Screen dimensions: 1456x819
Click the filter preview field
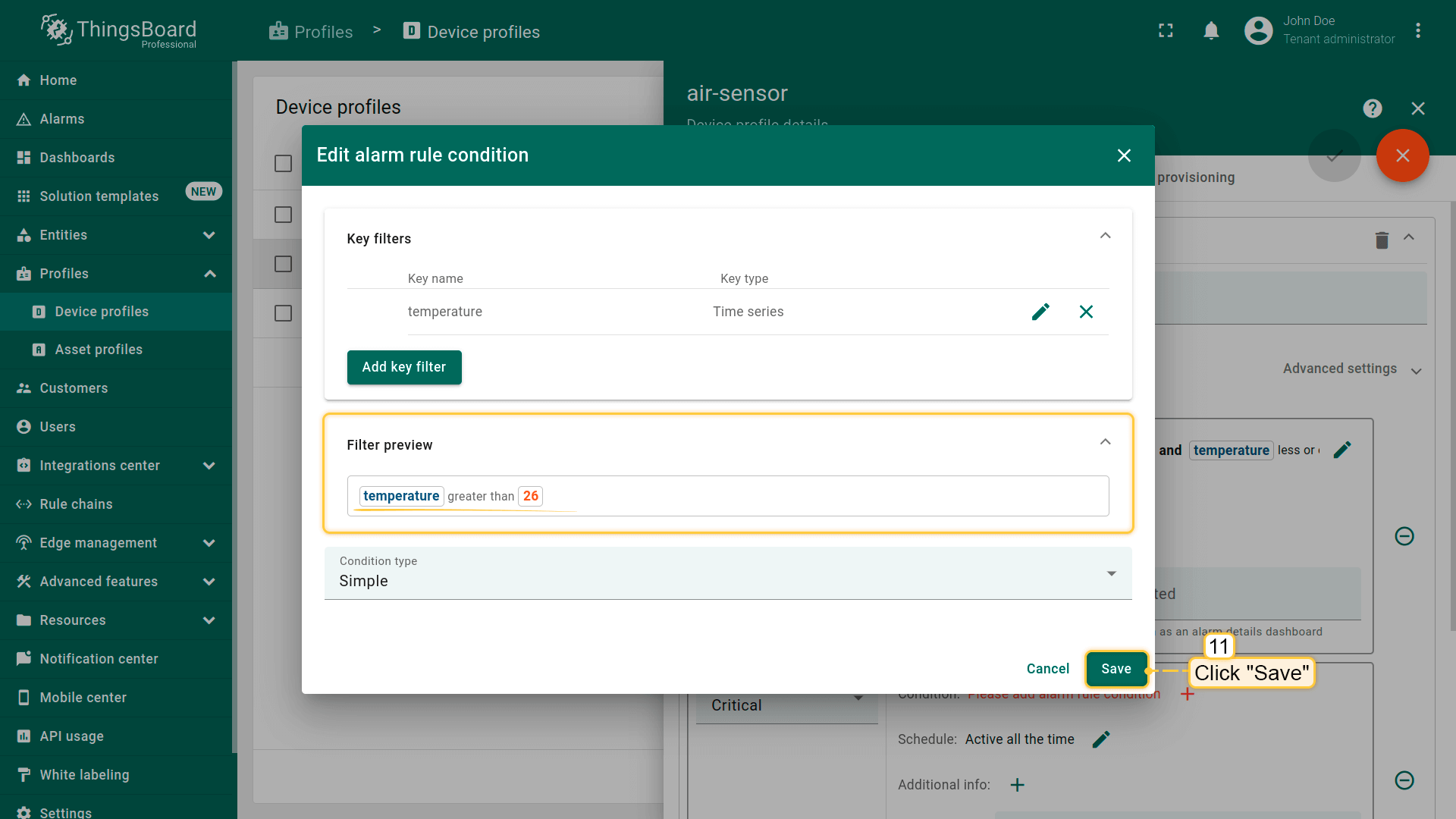click(x=727, y=496)
